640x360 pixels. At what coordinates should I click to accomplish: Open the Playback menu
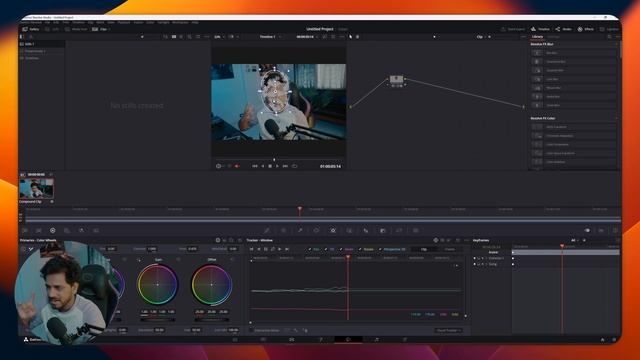(x=124, y=22)
